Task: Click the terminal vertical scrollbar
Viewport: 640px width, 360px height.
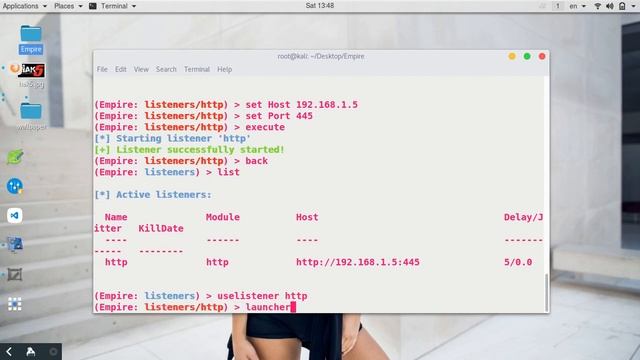Action: (x=547, y=292)
